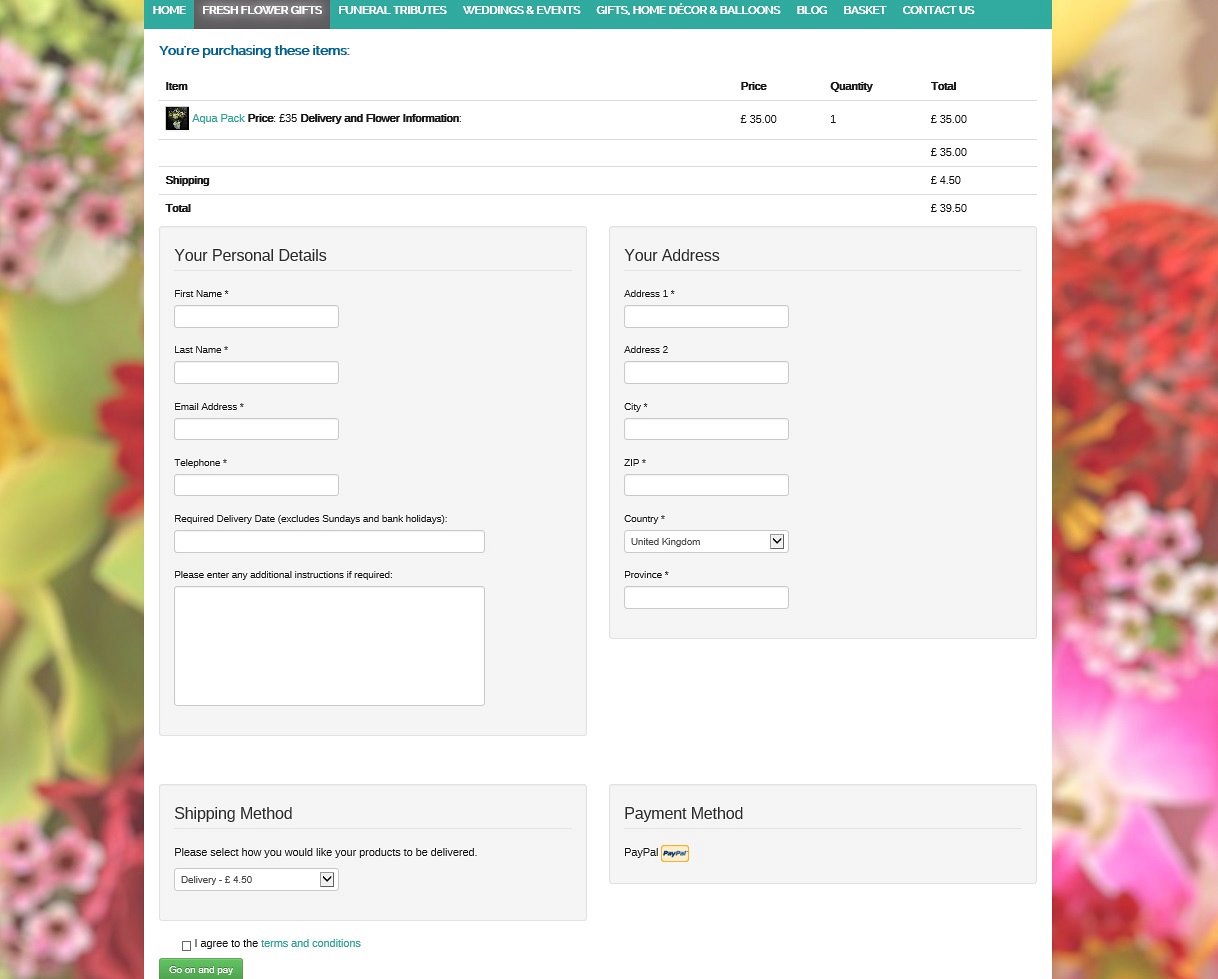Click the PayPal logo icon
Screen dimensions: 1218x979
pyautogui.click(x=675, y=853)
